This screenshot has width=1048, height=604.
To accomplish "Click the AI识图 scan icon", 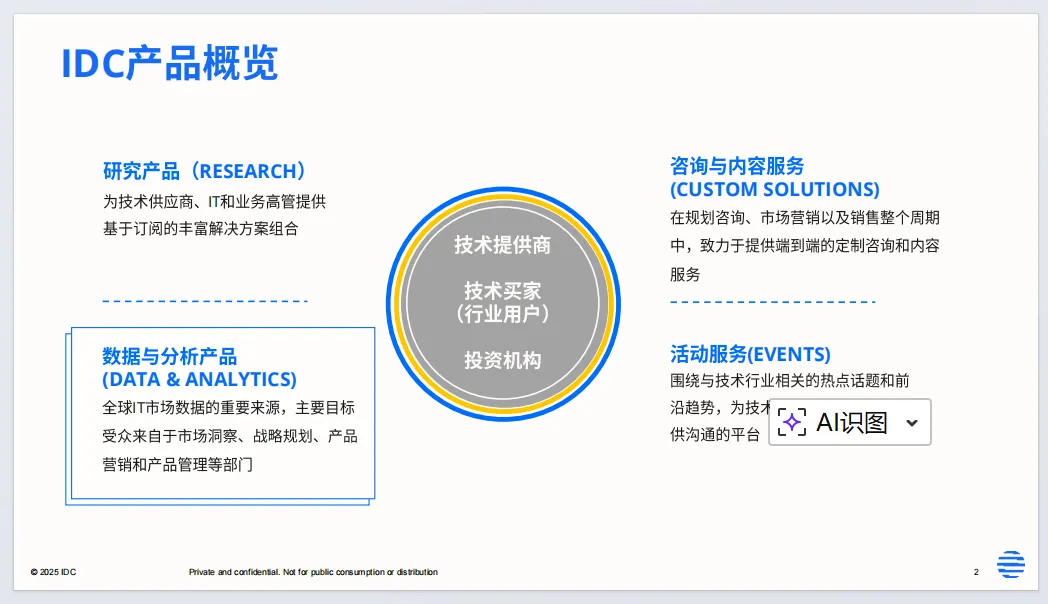I will (x=792, y=422).
